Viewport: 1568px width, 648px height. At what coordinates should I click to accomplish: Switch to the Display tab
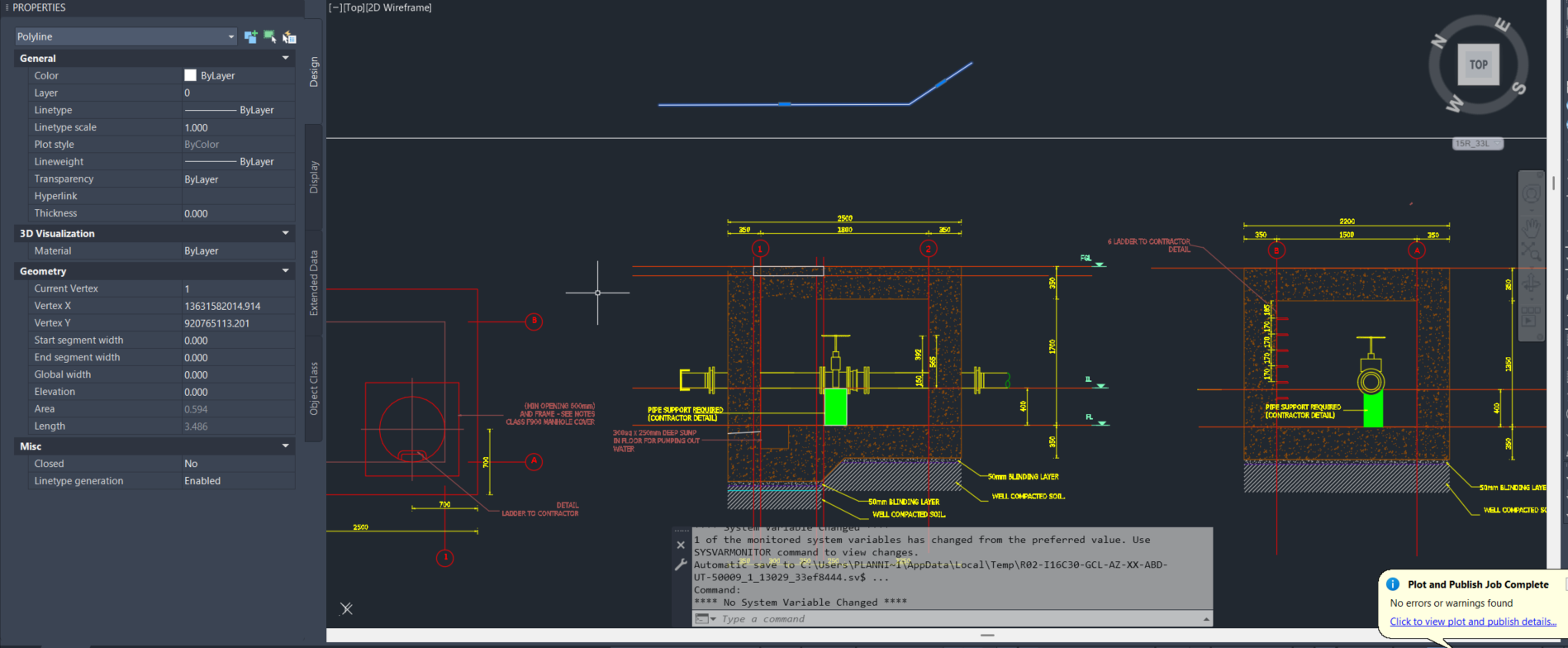click(314, 177)
